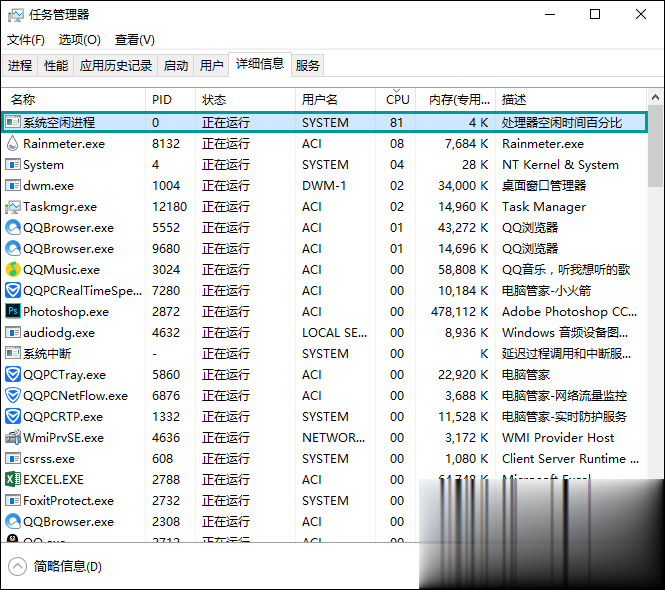Click the QQMusic.exe icon
The width and height of the screenshot is (665, 590).
[x=13, y=269]
